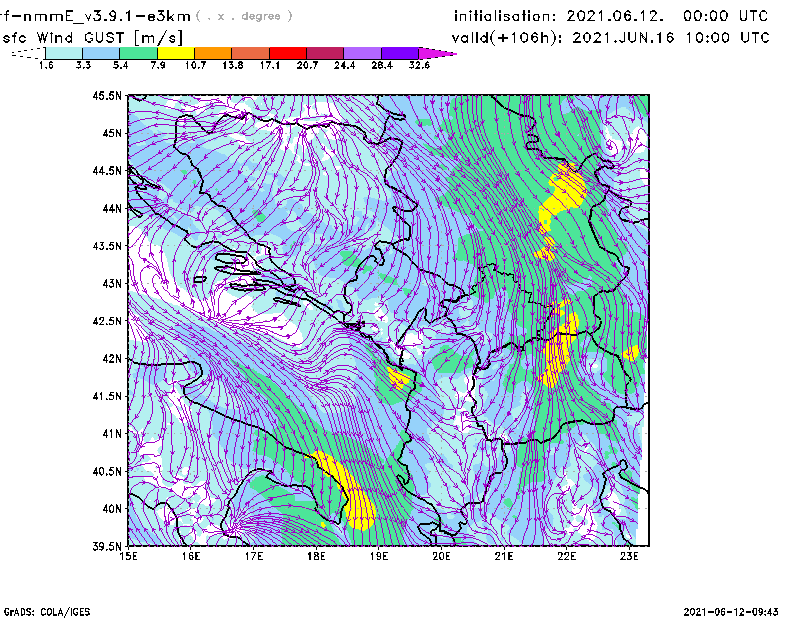Screen dimensions: 800x618
Task: Click the light blue legend swatch
Action: [x=101, y=53]
